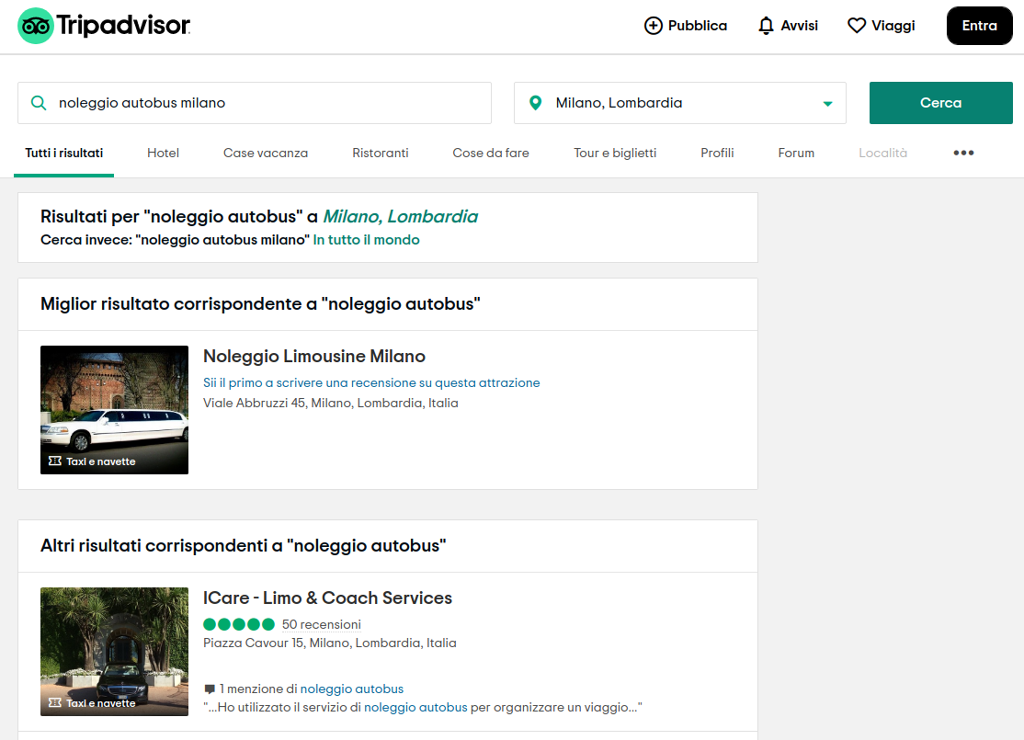Viewport: 1024px width, 740px height.
Task: Click the In tutto il mondo link
Action: click(x=366, y=240)
